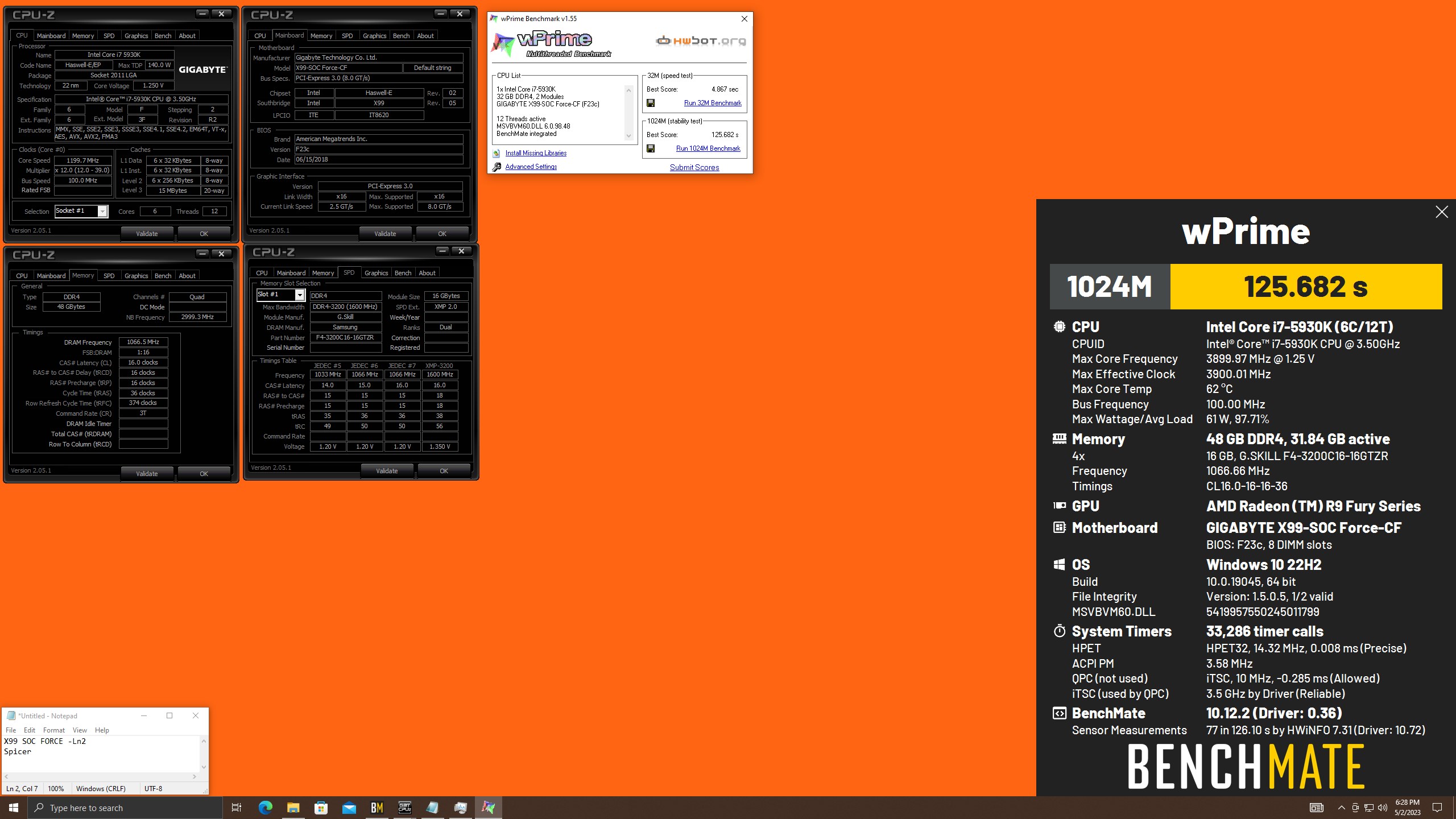Image resolution: width=1456 pixels, height=819 pixels.
Task: Open the Notepad File menu
Action: click(11, 730)
